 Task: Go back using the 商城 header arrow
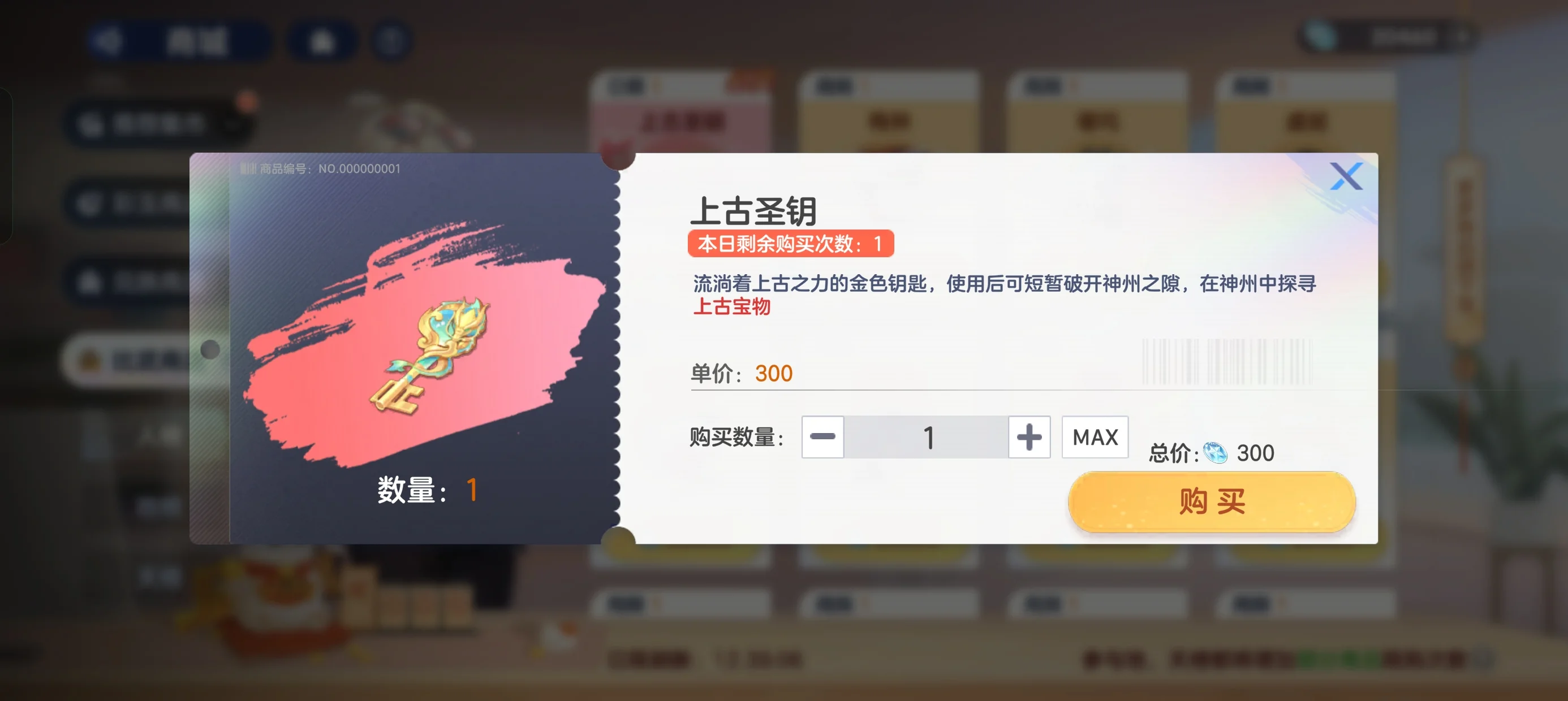[x=107, y=41]
